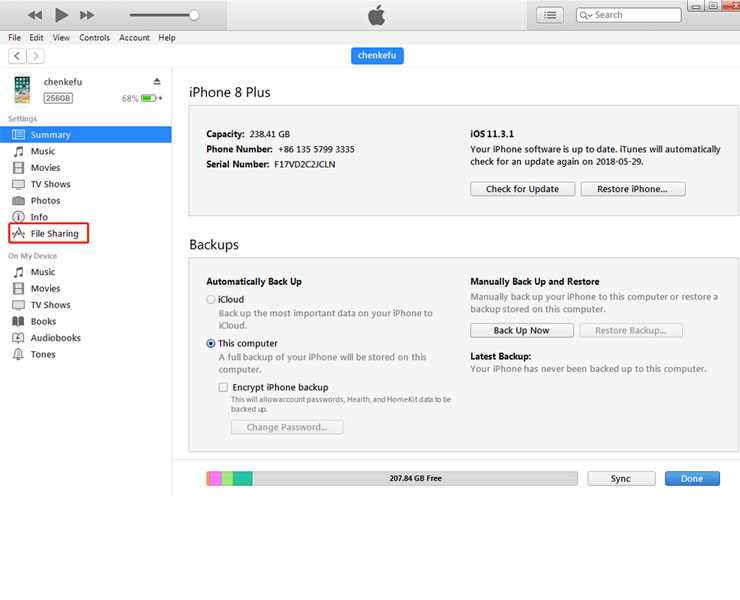Click the Change Password... button

[287, 427]
